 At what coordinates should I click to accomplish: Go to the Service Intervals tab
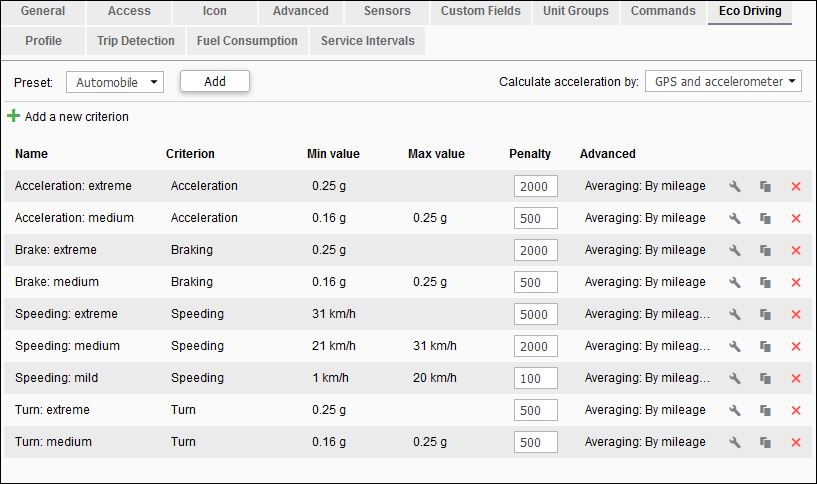367,41
